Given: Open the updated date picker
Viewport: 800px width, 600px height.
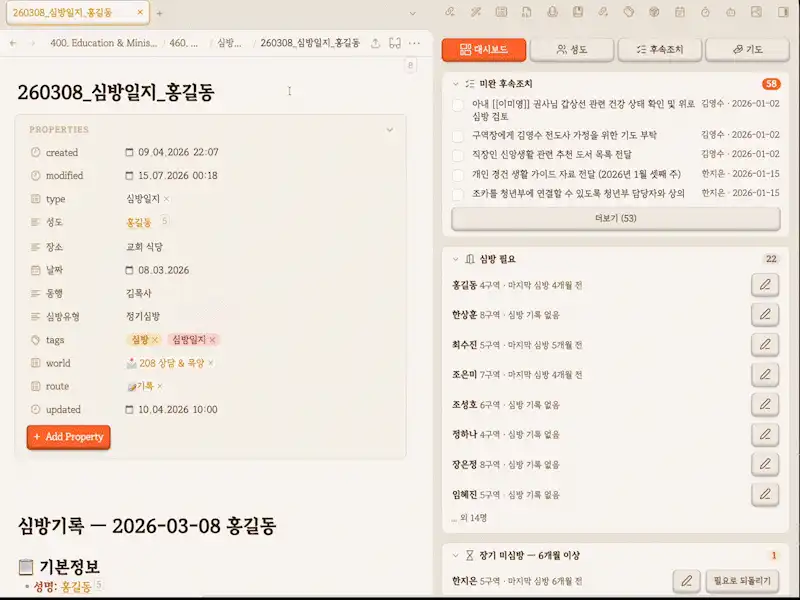Looking at the screenshot, I should pyautogui.click(x=129, y=409).
